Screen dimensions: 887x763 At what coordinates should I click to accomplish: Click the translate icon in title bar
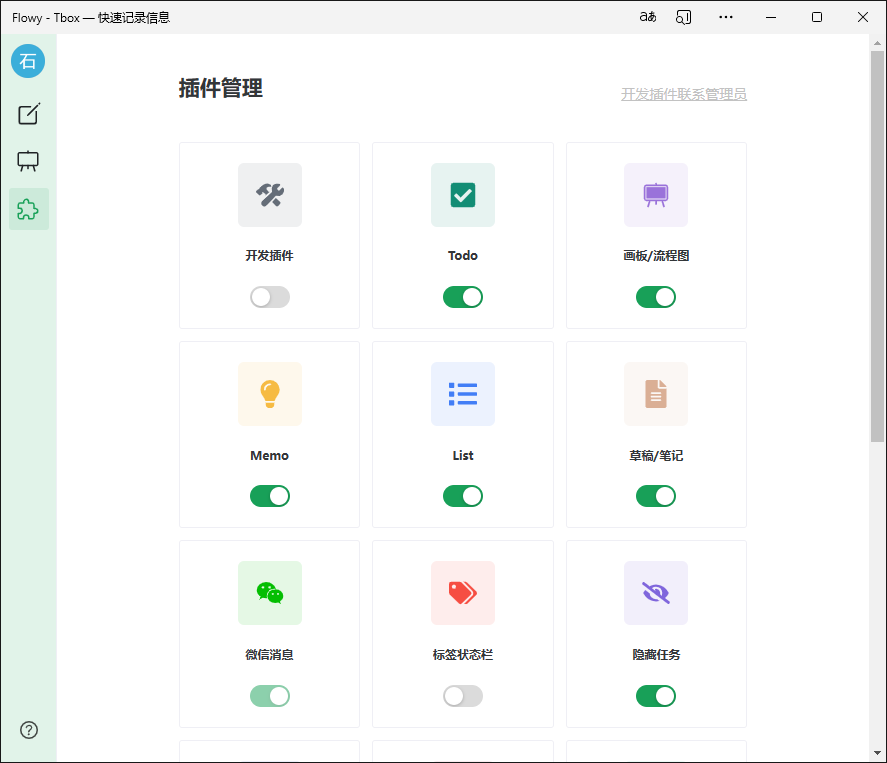647,17
